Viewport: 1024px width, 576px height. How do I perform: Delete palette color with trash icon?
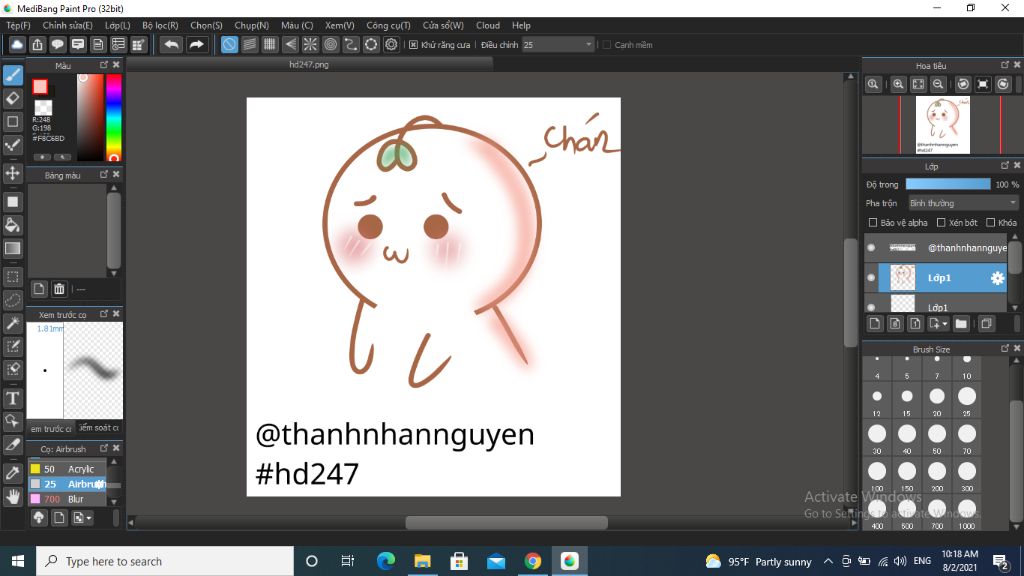click(x=59, y=289)
